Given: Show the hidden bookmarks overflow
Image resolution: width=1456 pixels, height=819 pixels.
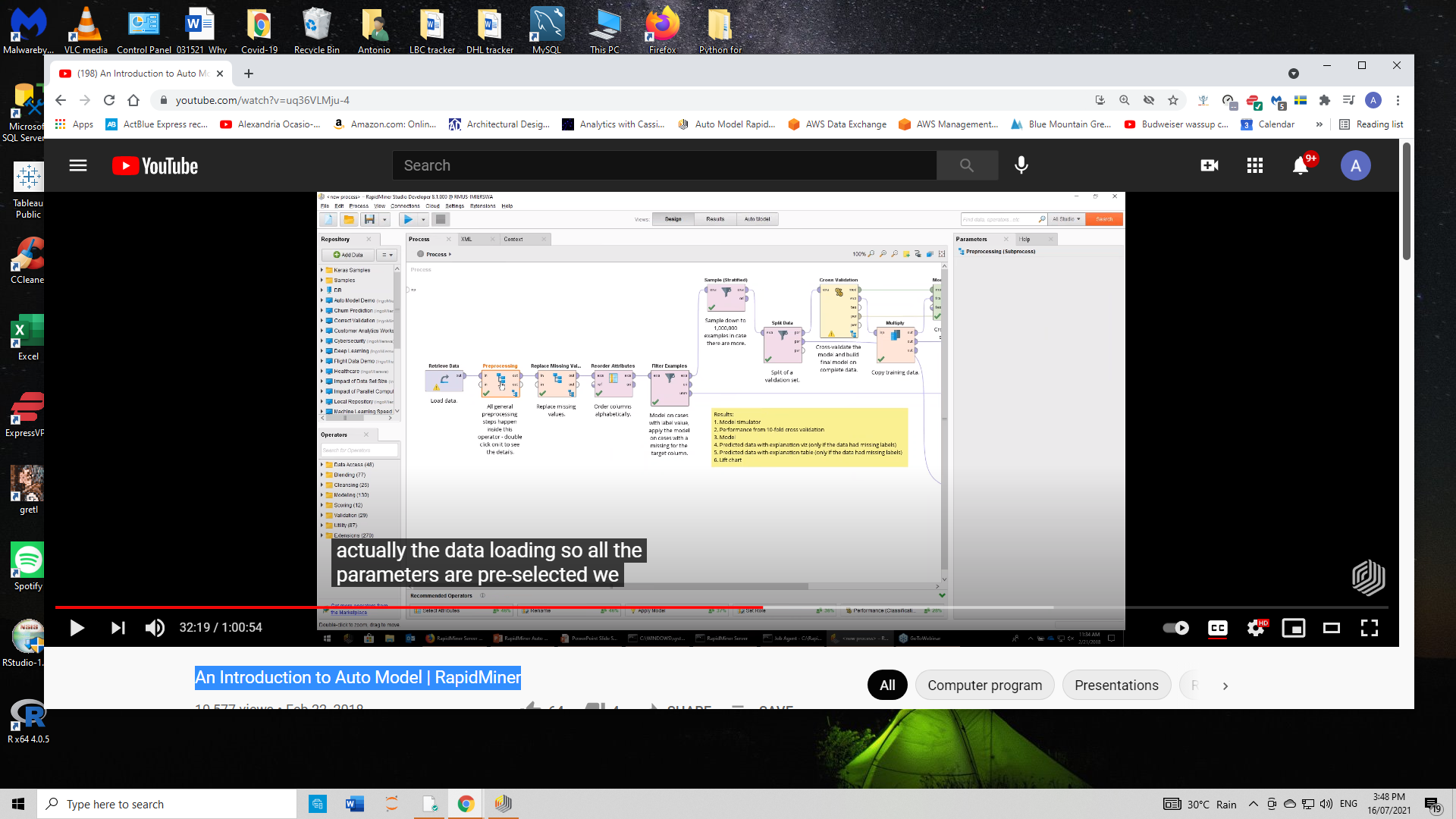Looking at the screenshot, I should [x=1319, y=124].
